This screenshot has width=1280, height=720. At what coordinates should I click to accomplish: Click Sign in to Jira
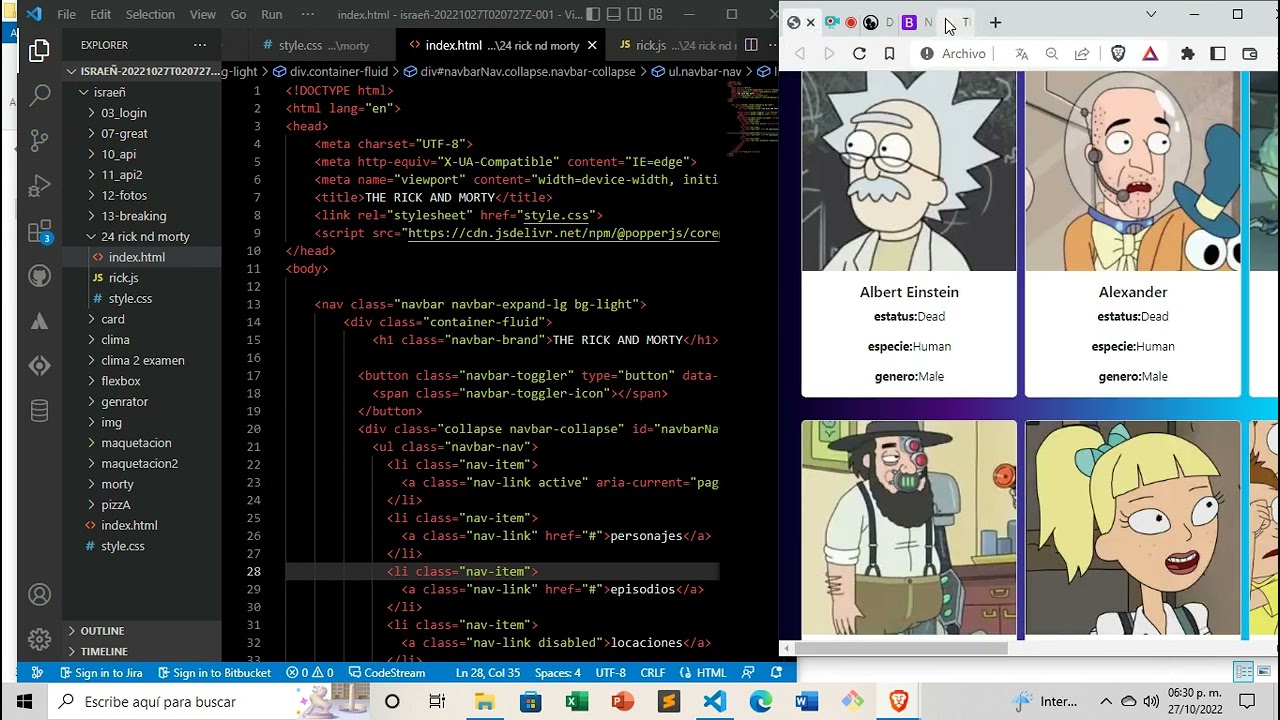[100, 673]
